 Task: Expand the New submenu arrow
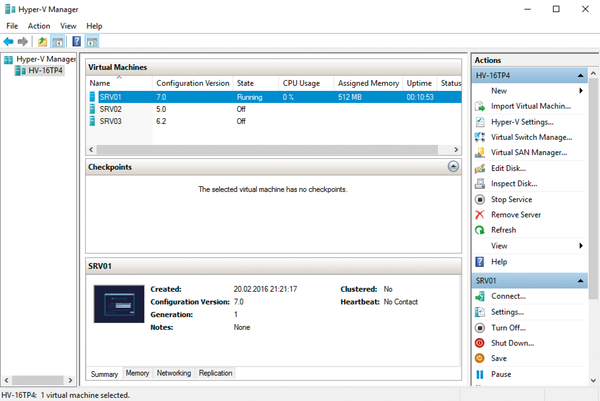coord(581,91)
